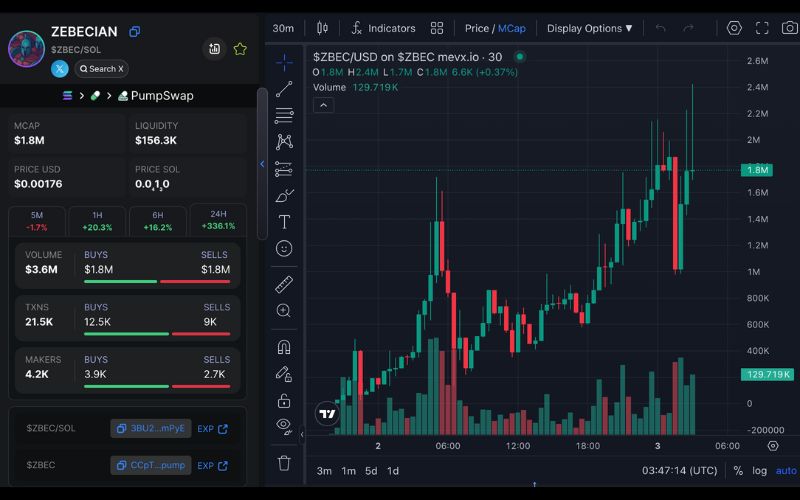Image resolution: width=800 pixels, height=500 pixels.
Task: Undo the last chart action
Action: click(661, 28)
